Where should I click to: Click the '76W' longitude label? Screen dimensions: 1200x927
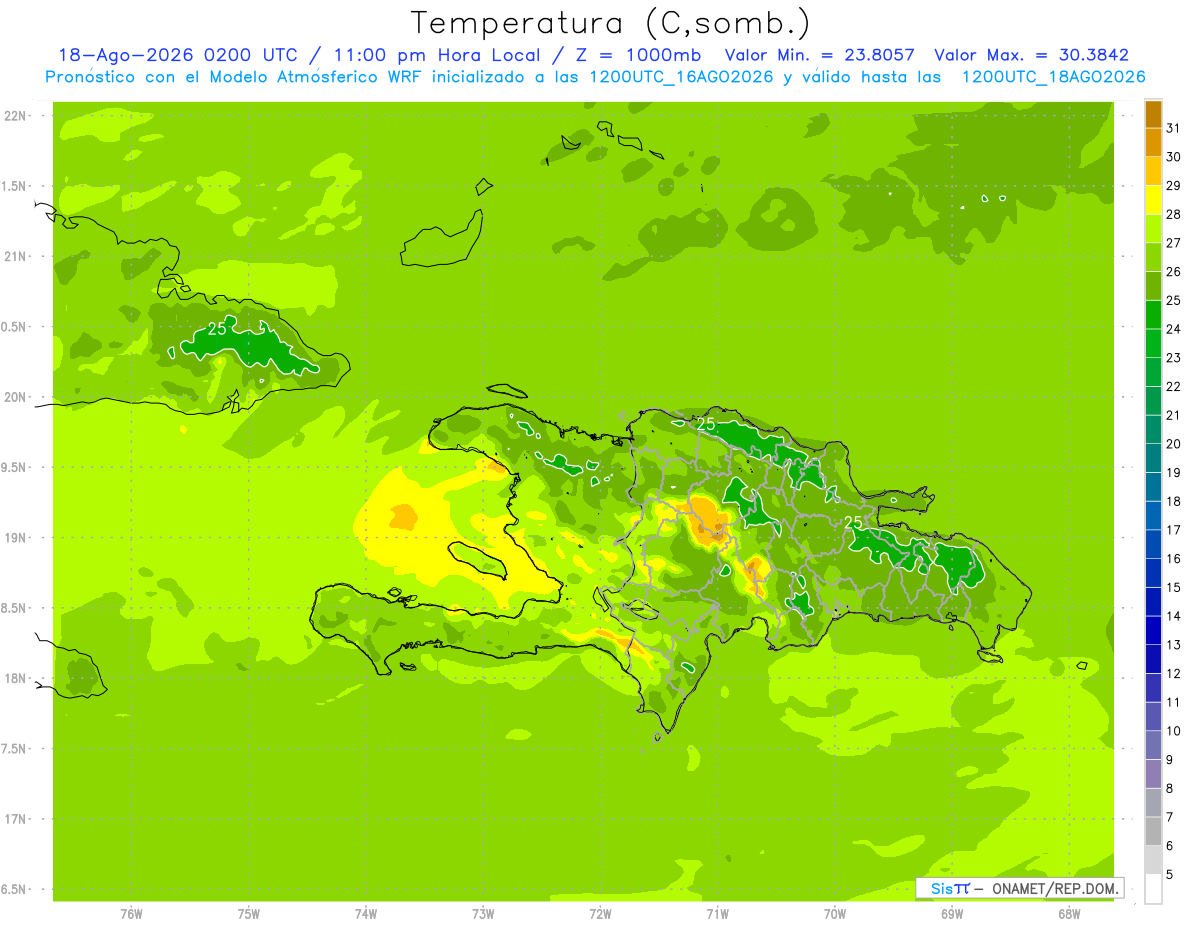pos(131,913)
